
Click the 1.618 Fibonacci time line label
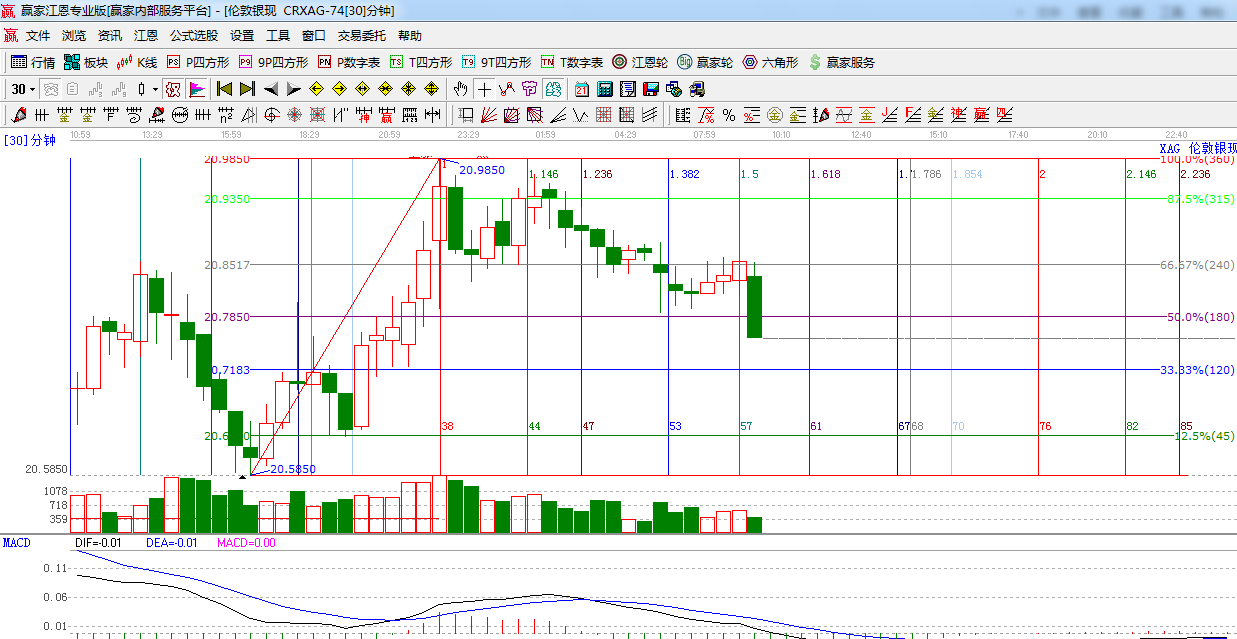(825, 174)
